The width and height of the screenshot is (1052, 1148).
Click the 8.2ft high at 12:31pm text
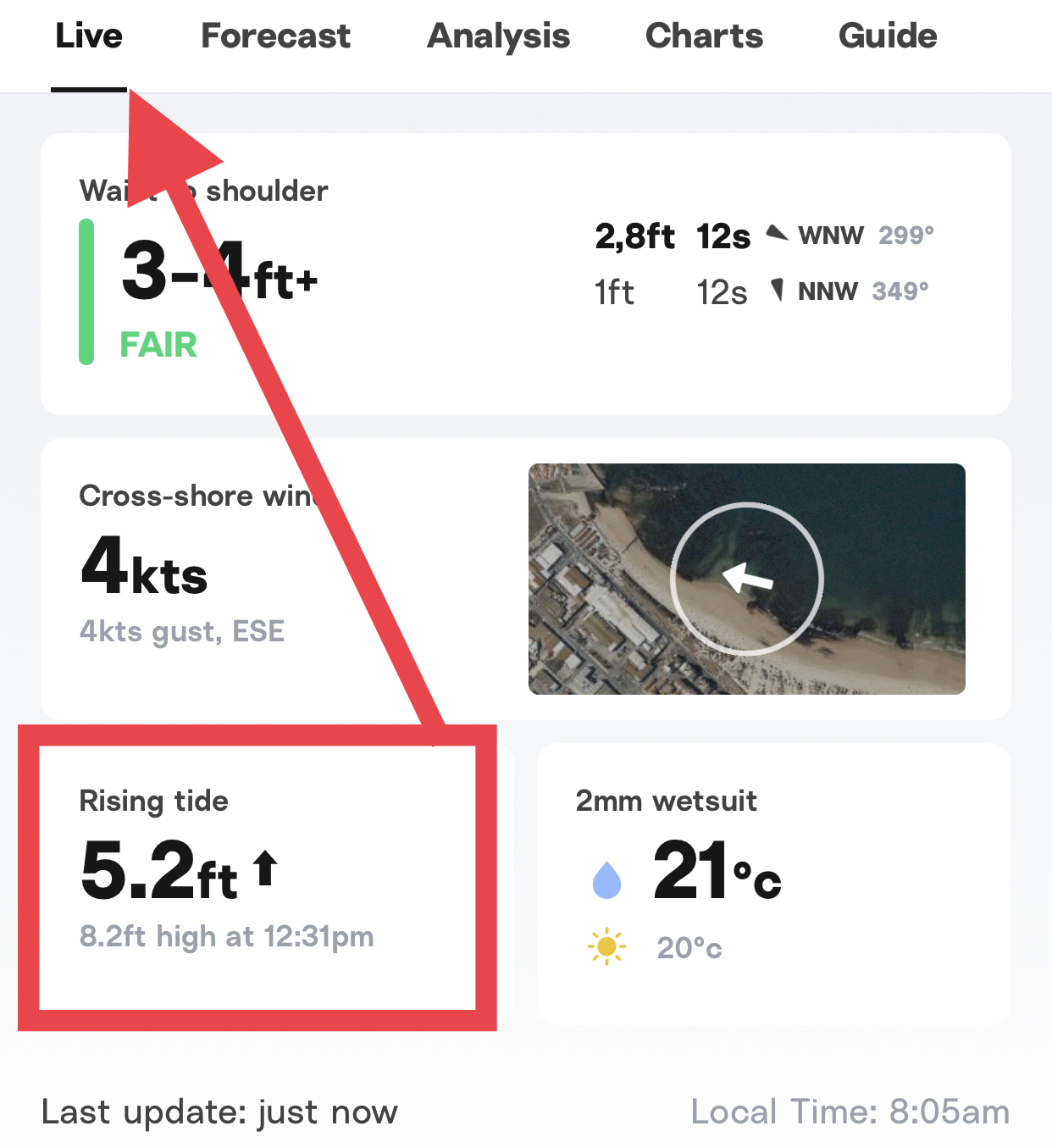[x=226, y=937]
